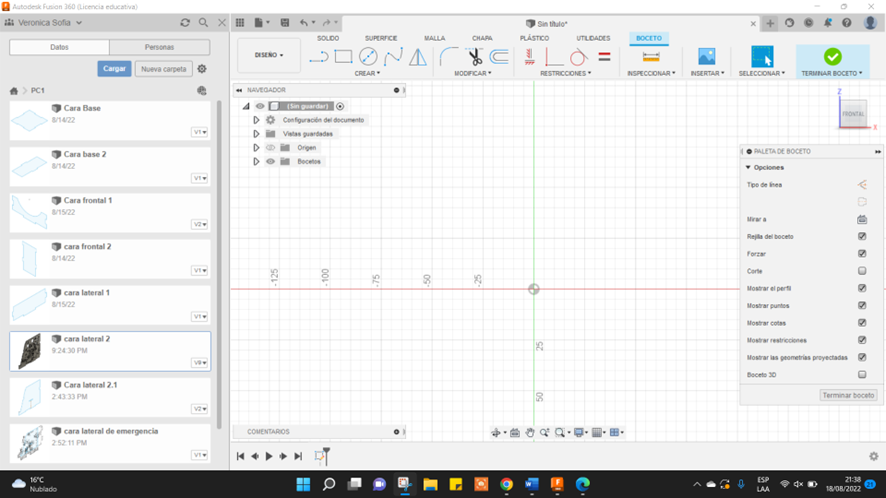Uncheck Mostrar las geometrías proyectadas
The image size is (886, 498).
[x=862, y=357]
